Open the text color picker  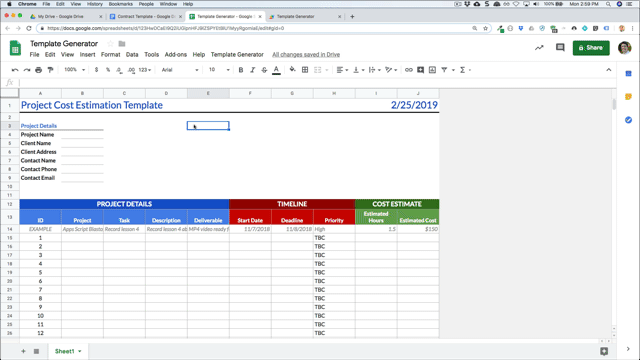click(x=276, y=70)
